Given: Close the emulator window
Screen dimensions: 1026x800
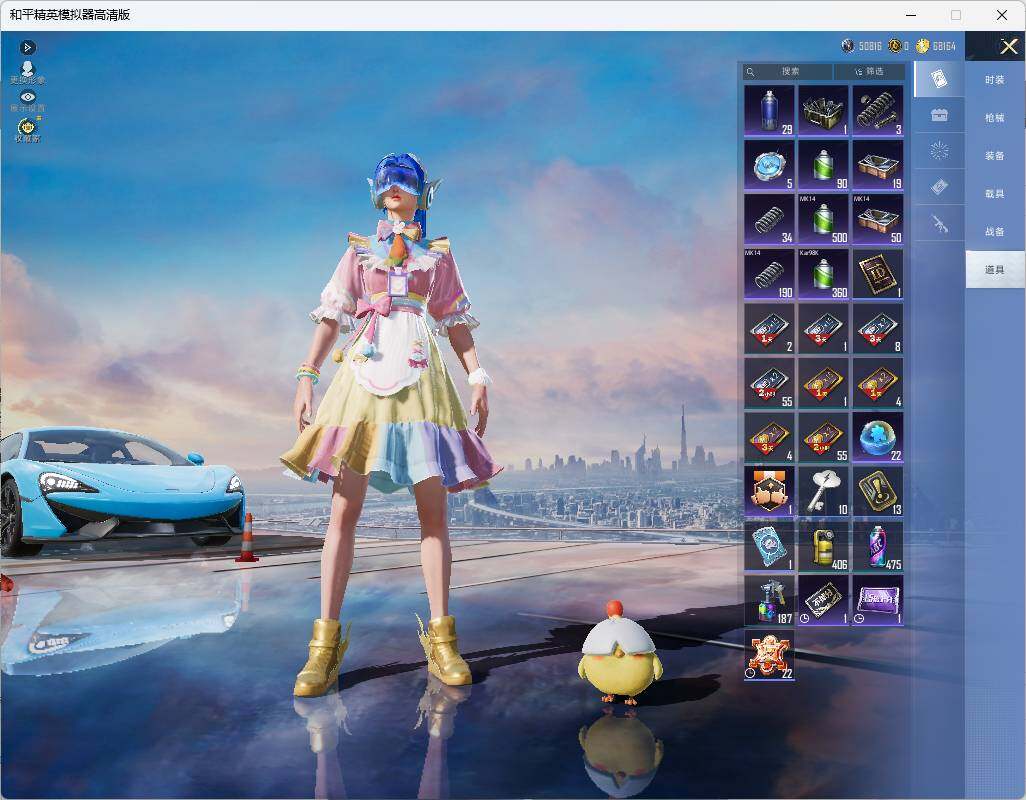Looking at the screenshot, I should pos(1001,15).
